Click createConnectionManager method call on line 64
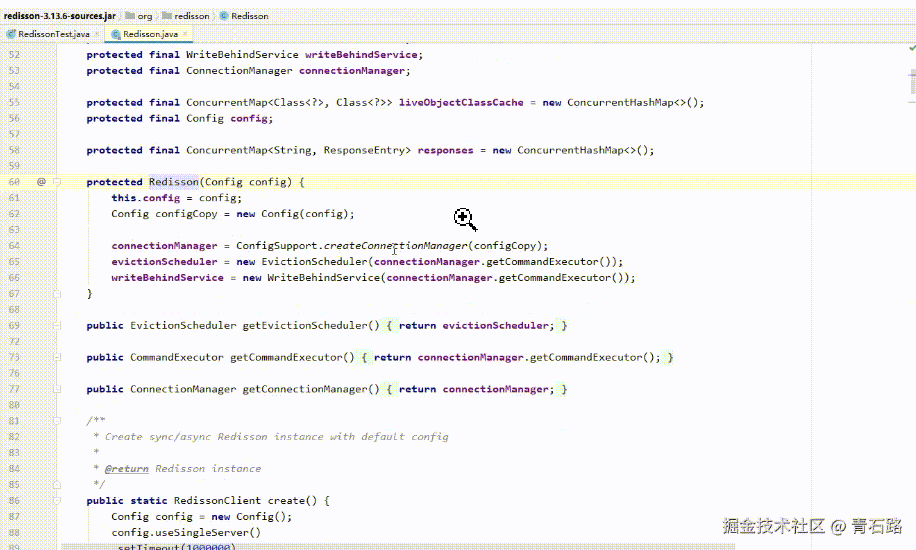This screenshot has height=550, width=916. click(395, 245)
